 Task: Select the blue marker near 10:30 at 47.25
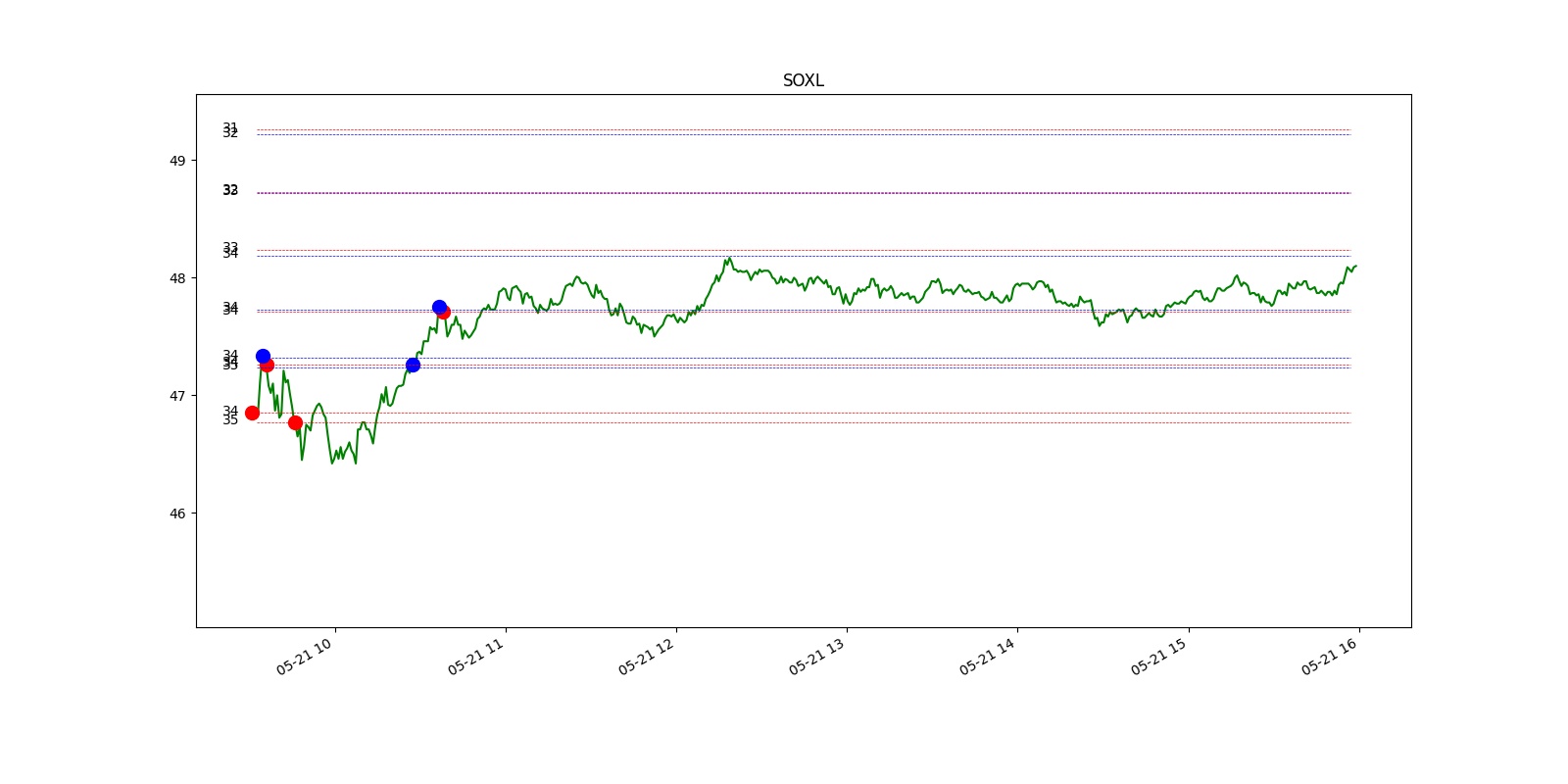413,365
